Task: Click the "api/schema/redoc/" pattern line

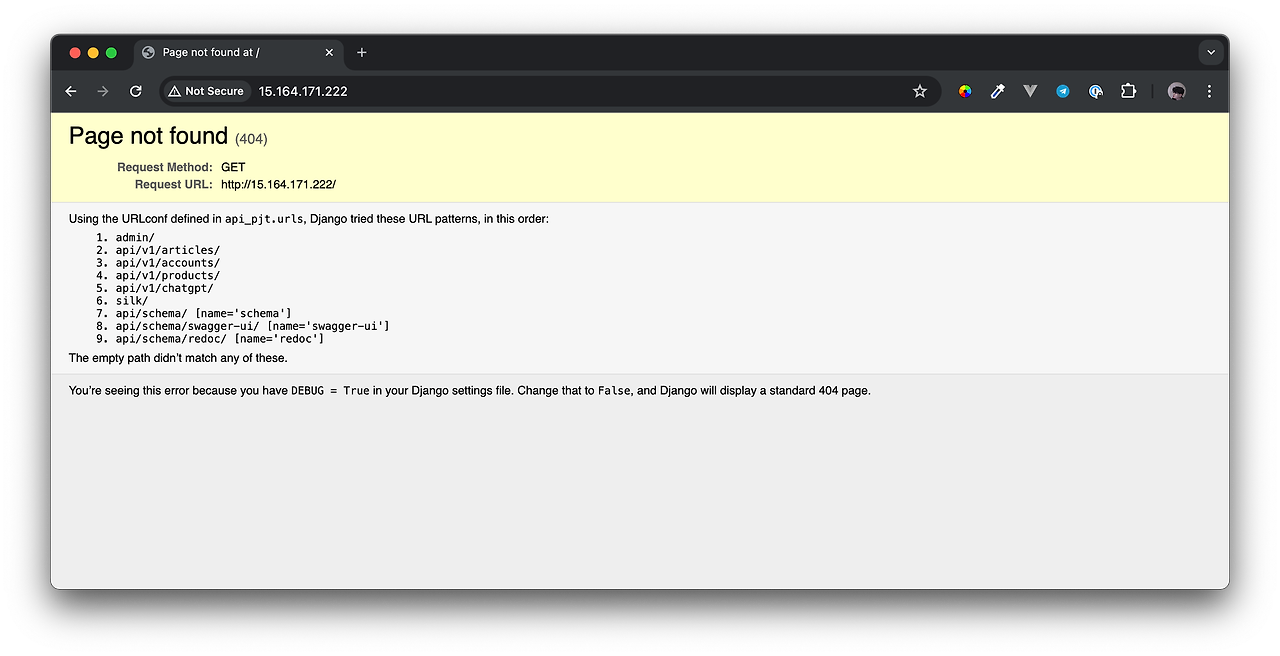Action: tap(220, 339)
